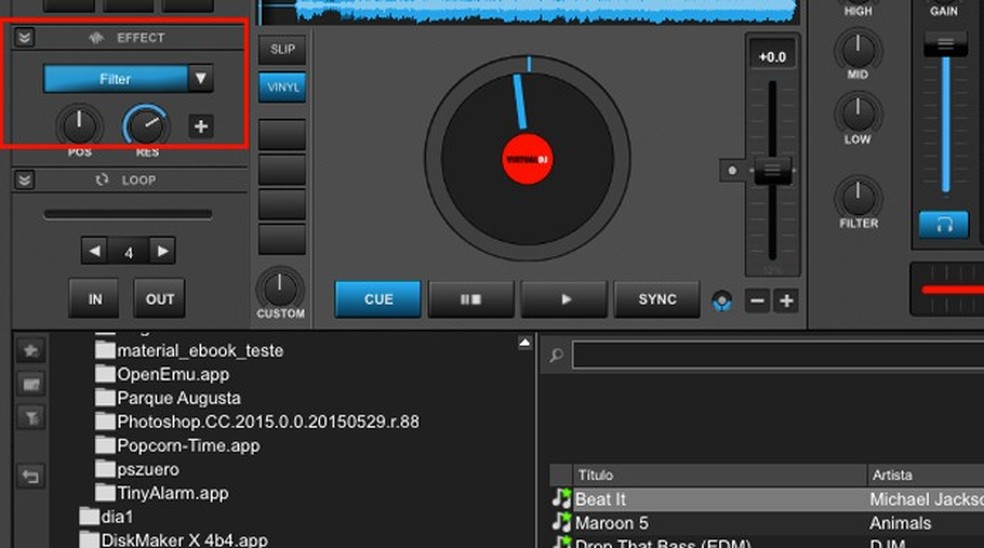Viewport: 984px width, 548px height.
Task: Select the DiskMaker X 4b4.app folder
Action: (174, 540)
